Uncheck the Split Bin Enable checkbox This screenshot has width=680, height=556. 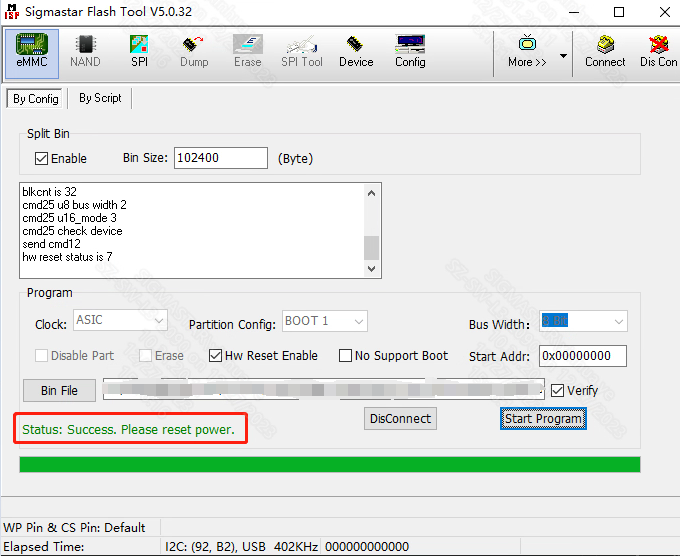click(42, 158)
